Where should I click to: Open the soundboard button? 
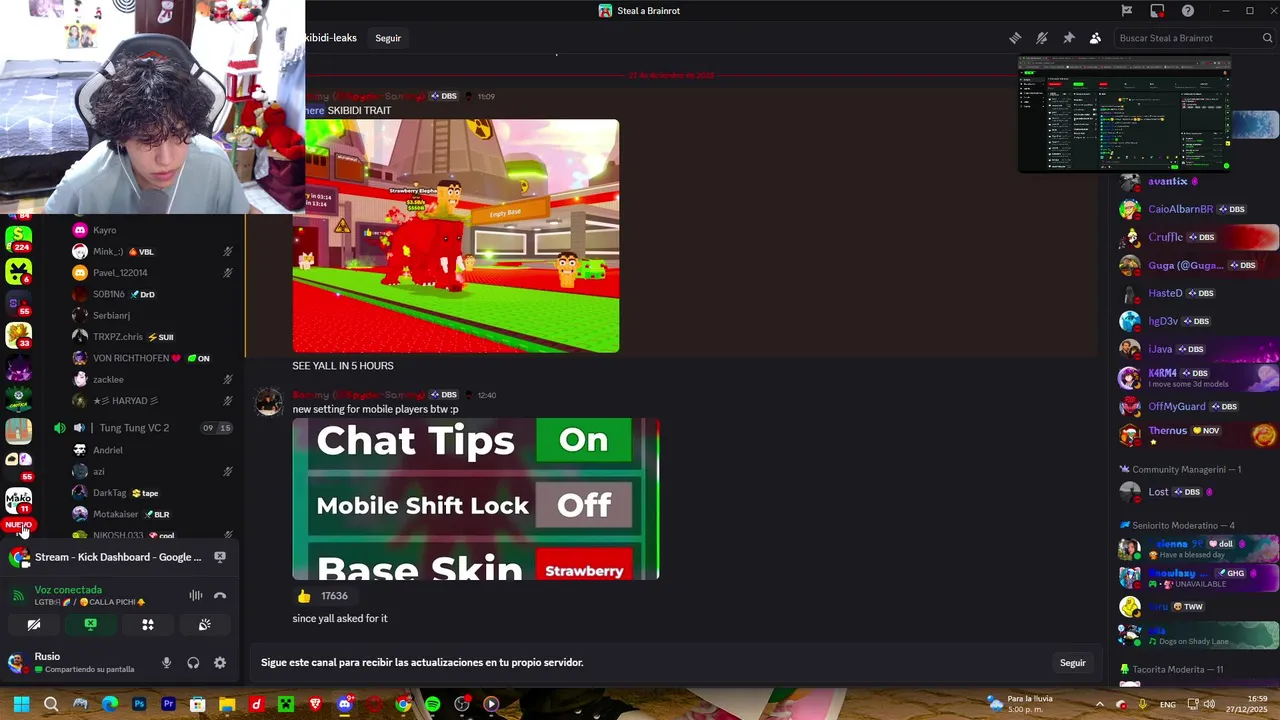[x=205, y=624]
